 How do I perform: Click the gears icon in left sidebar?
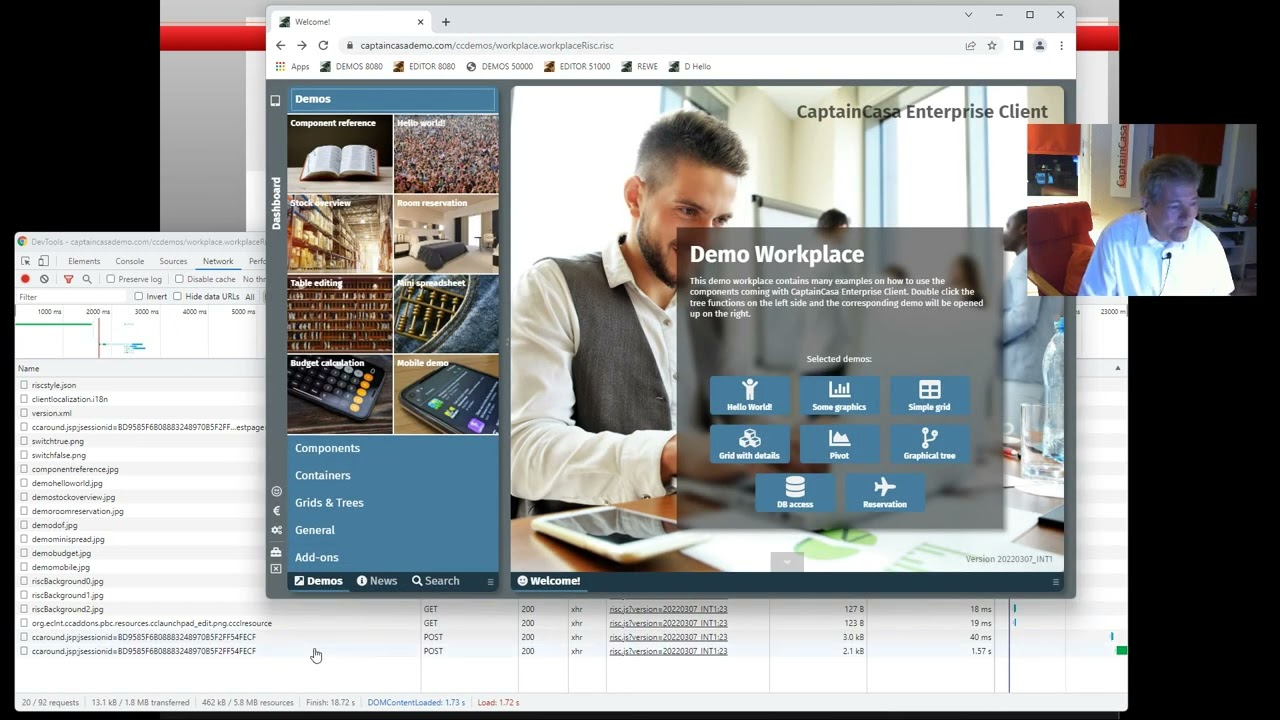tap(276, 530)
